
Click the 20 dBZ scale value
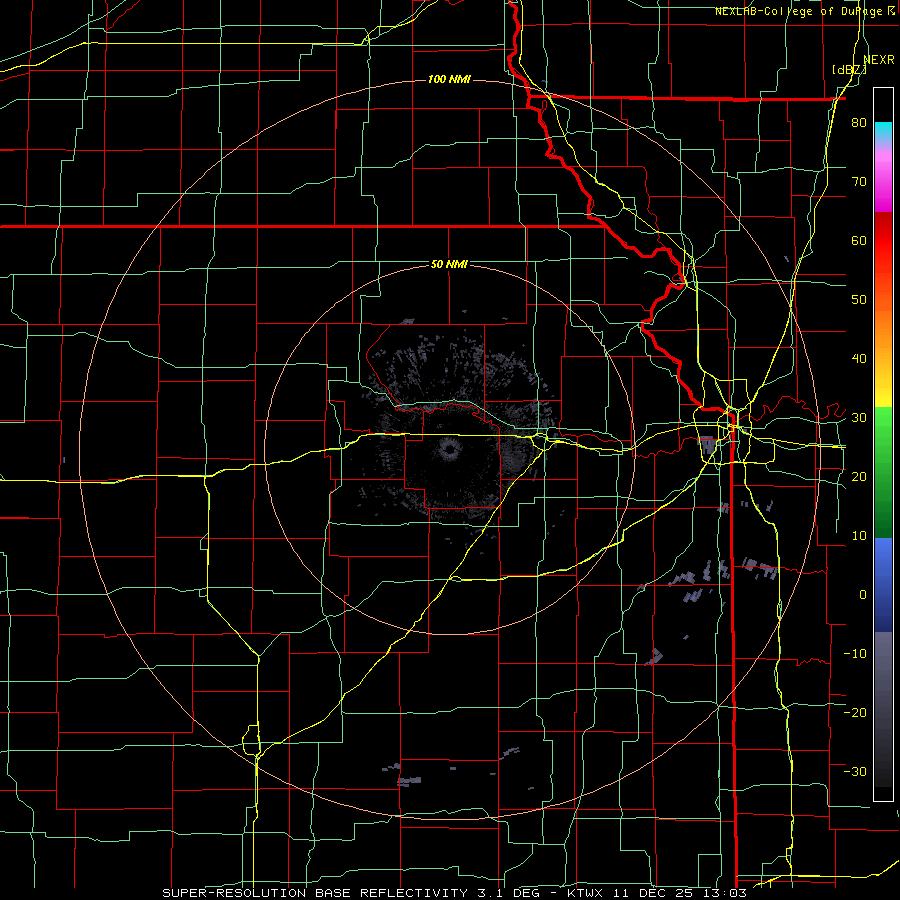859,476
